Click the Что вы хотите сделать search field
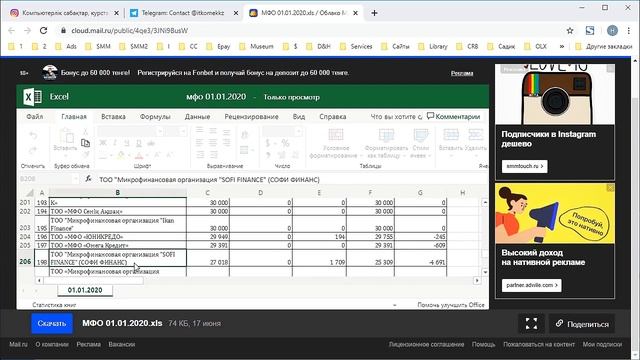 [396, 116]
